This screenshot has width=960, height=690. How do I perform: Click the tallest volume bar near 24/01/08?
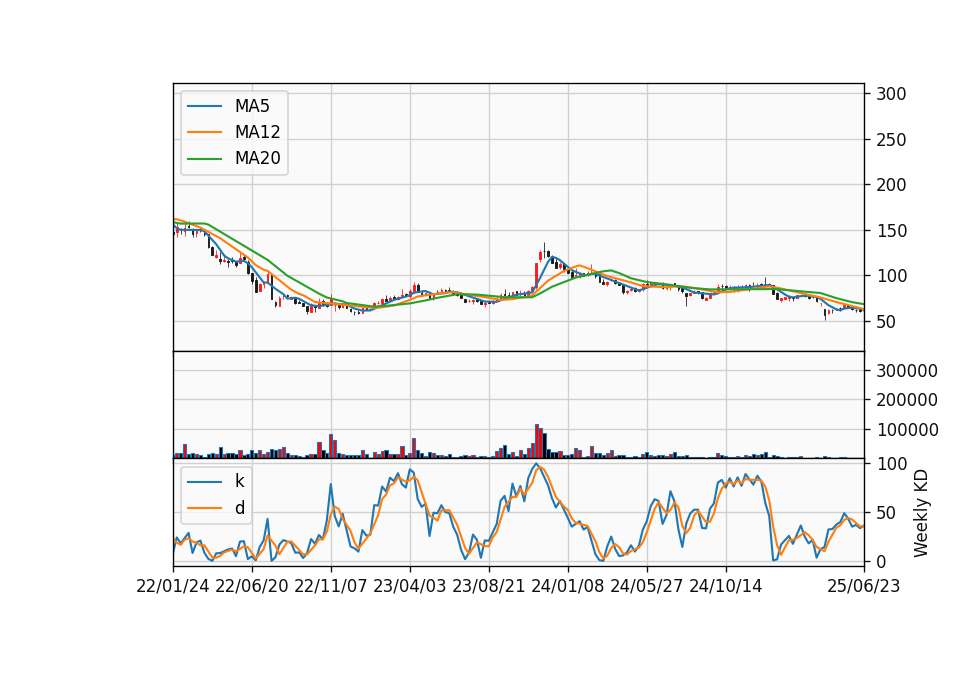537,441
